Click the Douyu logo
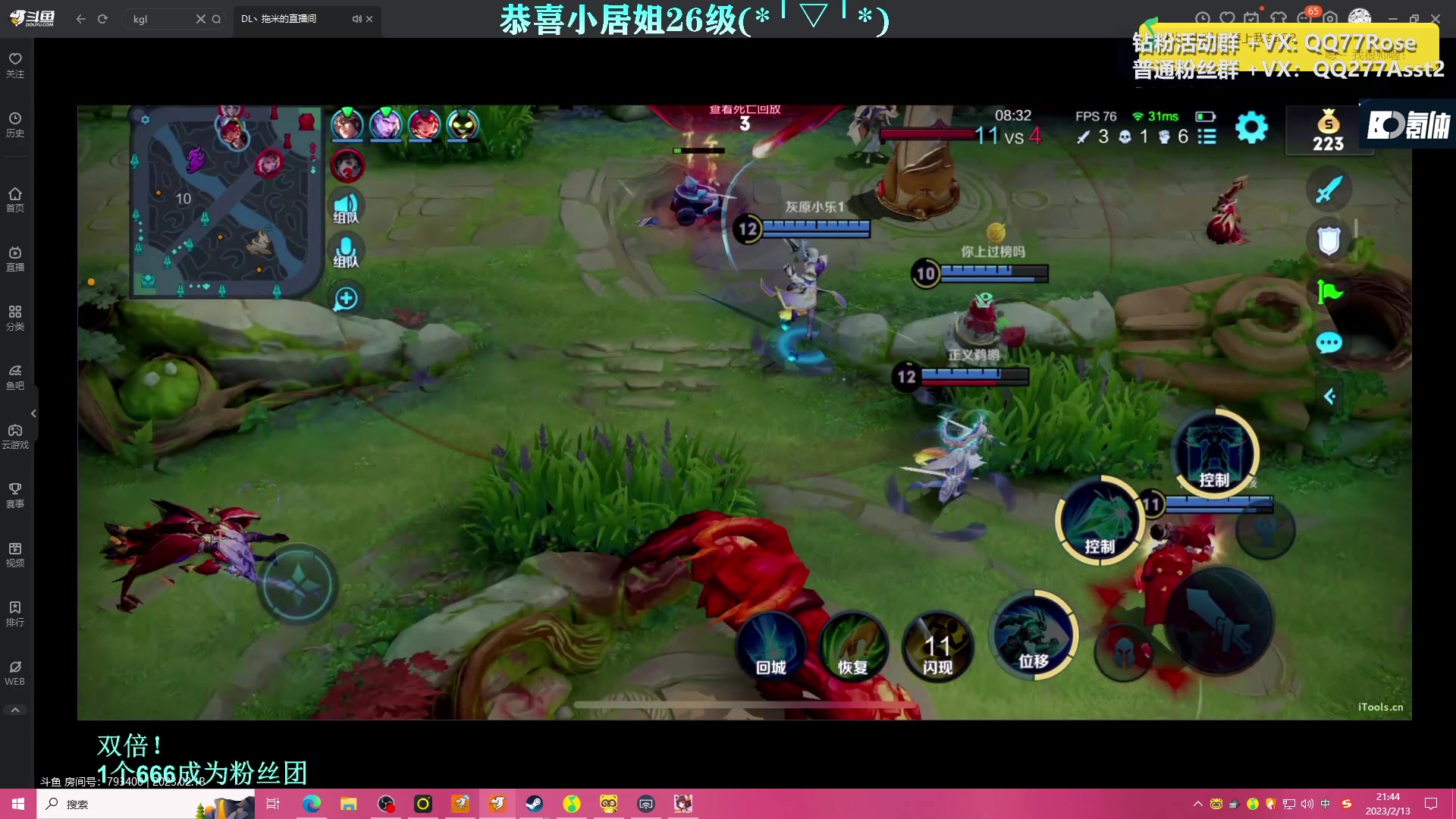 point(32,18)
